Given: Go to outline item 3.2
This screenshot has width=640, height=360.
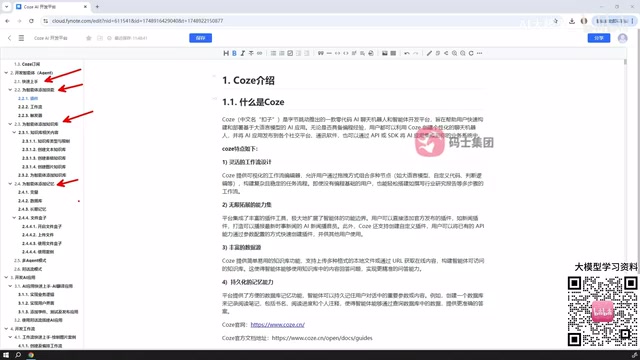Looking at the screenshot, I should click(x=38, y=320).
